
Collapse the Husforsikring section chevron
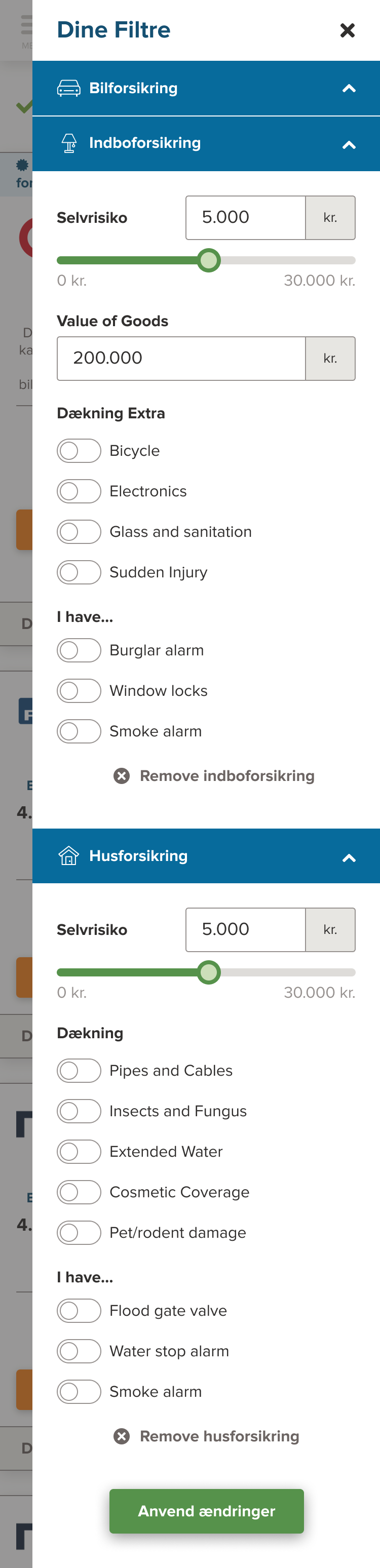349,857
